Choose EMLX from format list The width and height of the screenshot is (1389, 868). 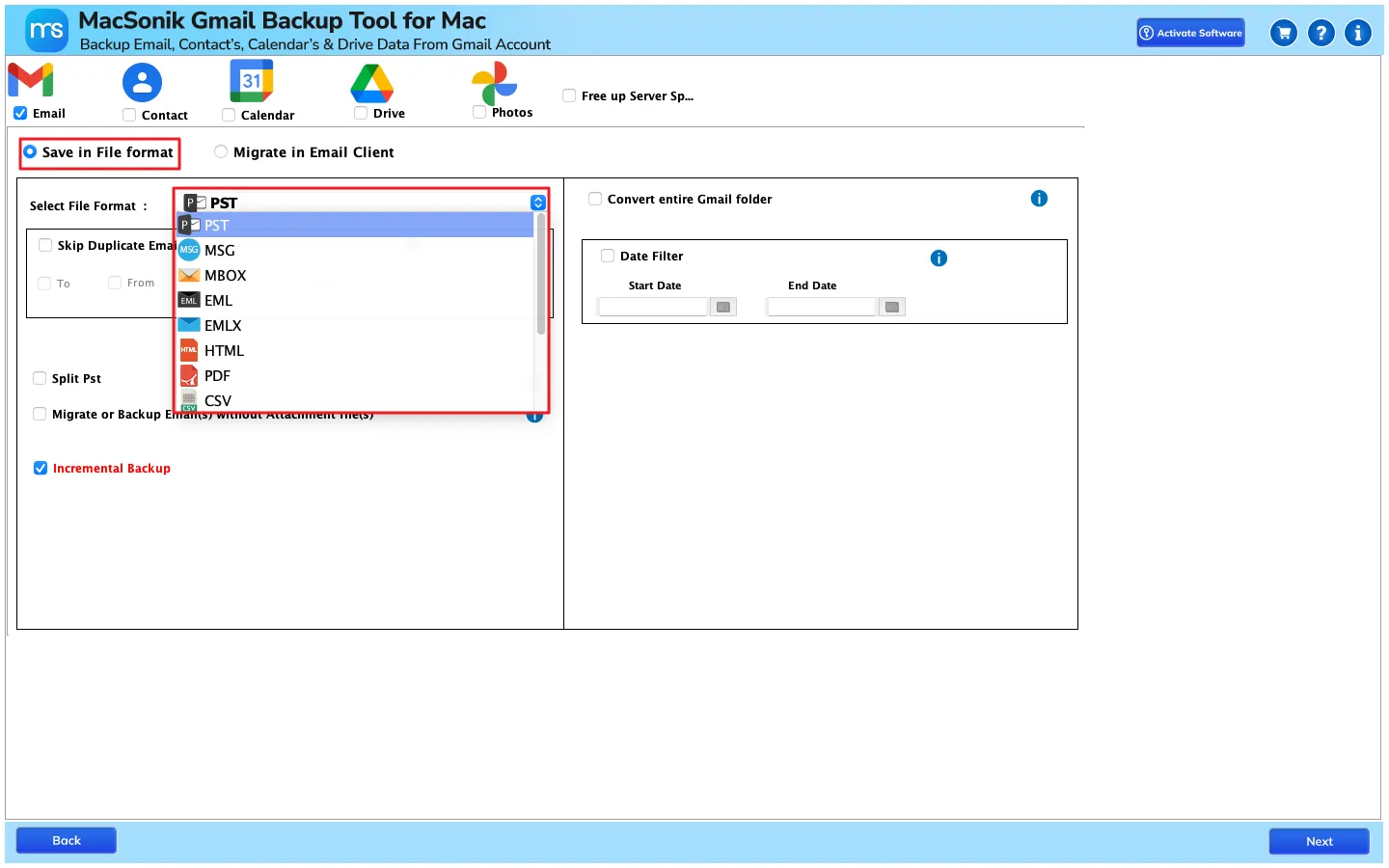pos(355,325)
